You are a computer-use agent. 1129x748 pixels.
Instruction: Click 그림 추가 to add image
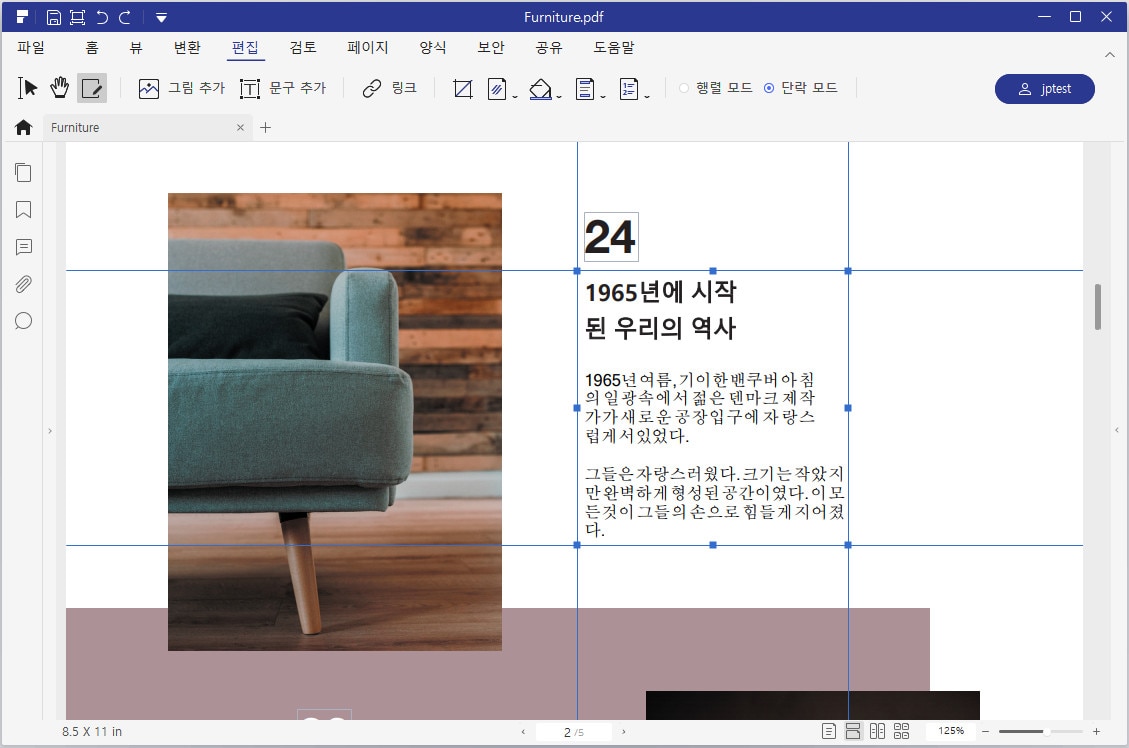(181, 88)
